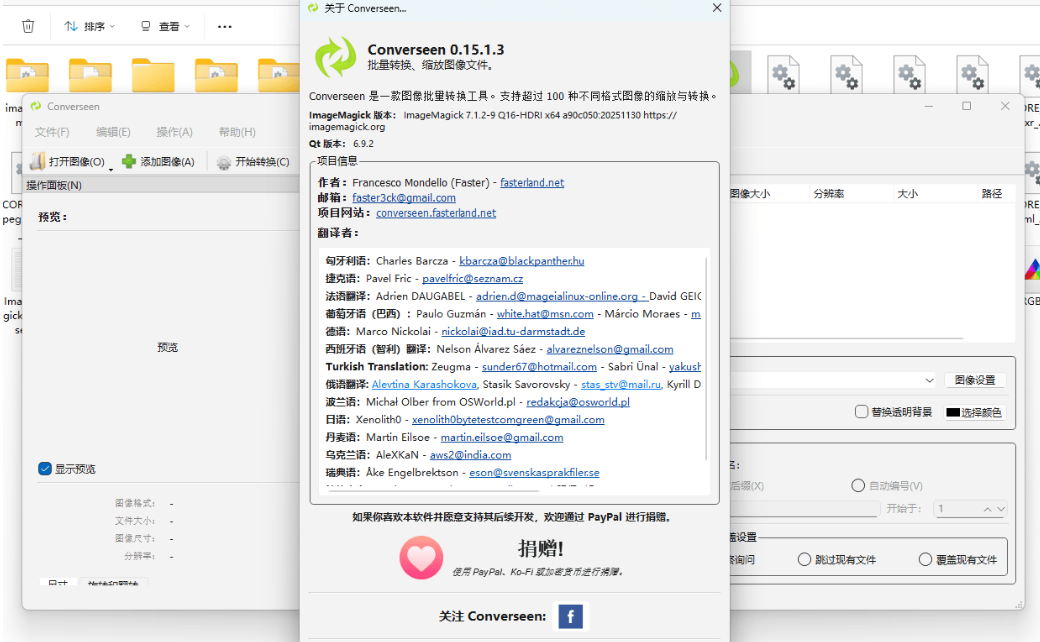Expand the format dropdown beside 图像设置
The image size is (1040, 642).
pyautogui.click(x=929, y=380)
